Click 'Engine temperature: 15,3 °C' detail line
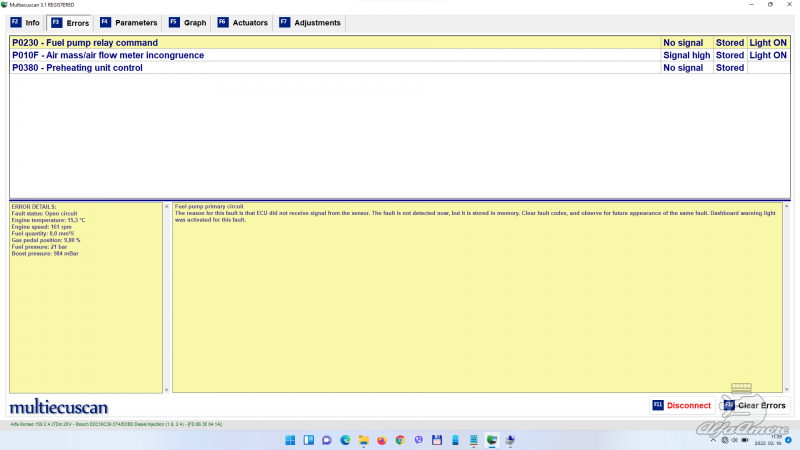Viewport: 800px width, 450px height. 48,220
